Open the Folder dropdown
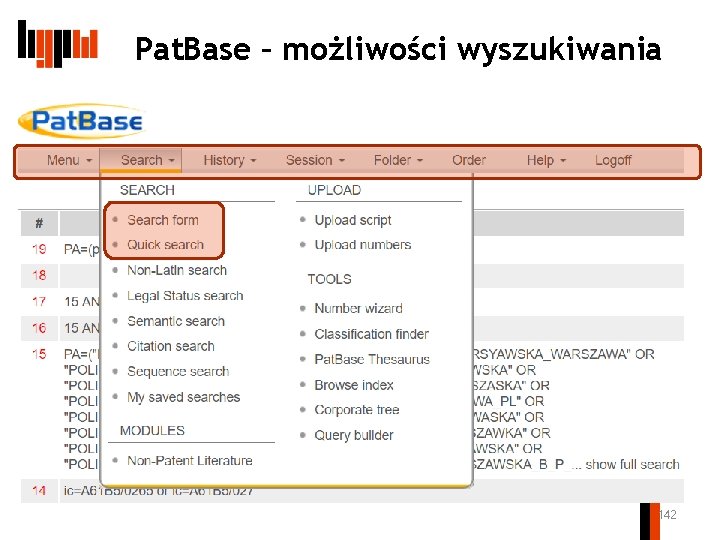The image size is (720, 540). 398,160
